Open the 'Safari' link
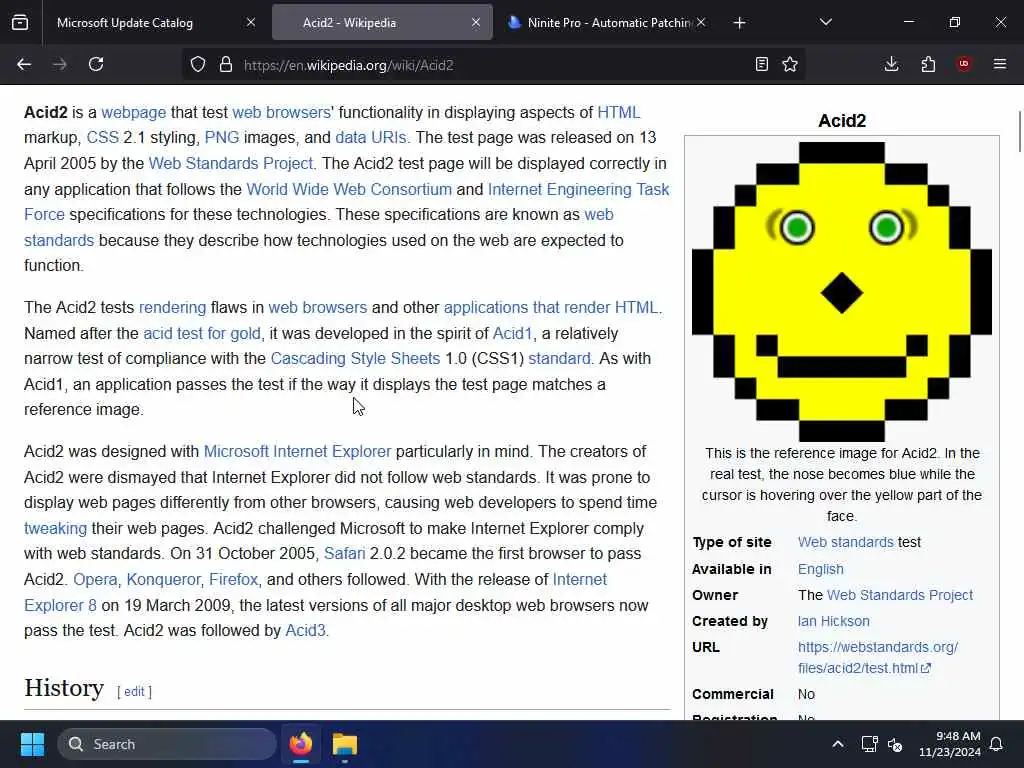The height and width of the screenshot is (768, 1024). click(x=344, y=554)
